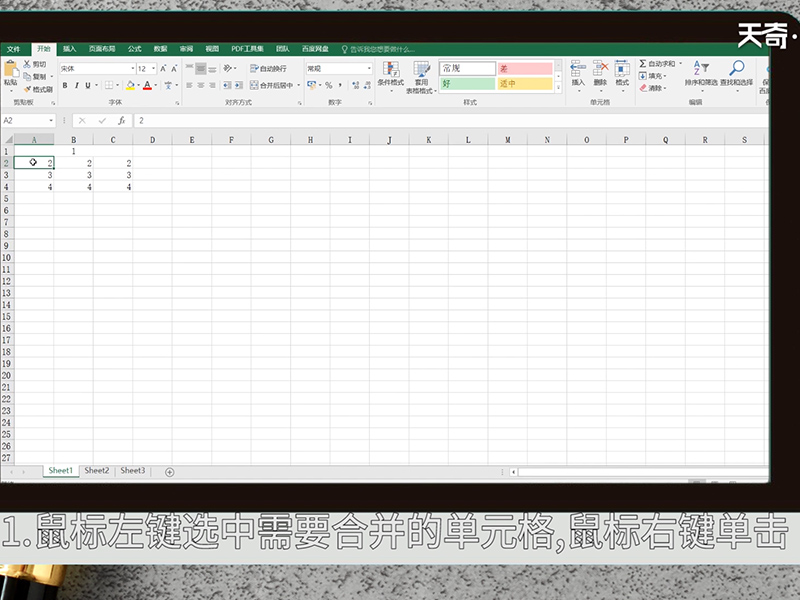Switch to Page Layout (页面布局) tab
800x600 pixels.
pyautogui.click(x=102, y=49)
